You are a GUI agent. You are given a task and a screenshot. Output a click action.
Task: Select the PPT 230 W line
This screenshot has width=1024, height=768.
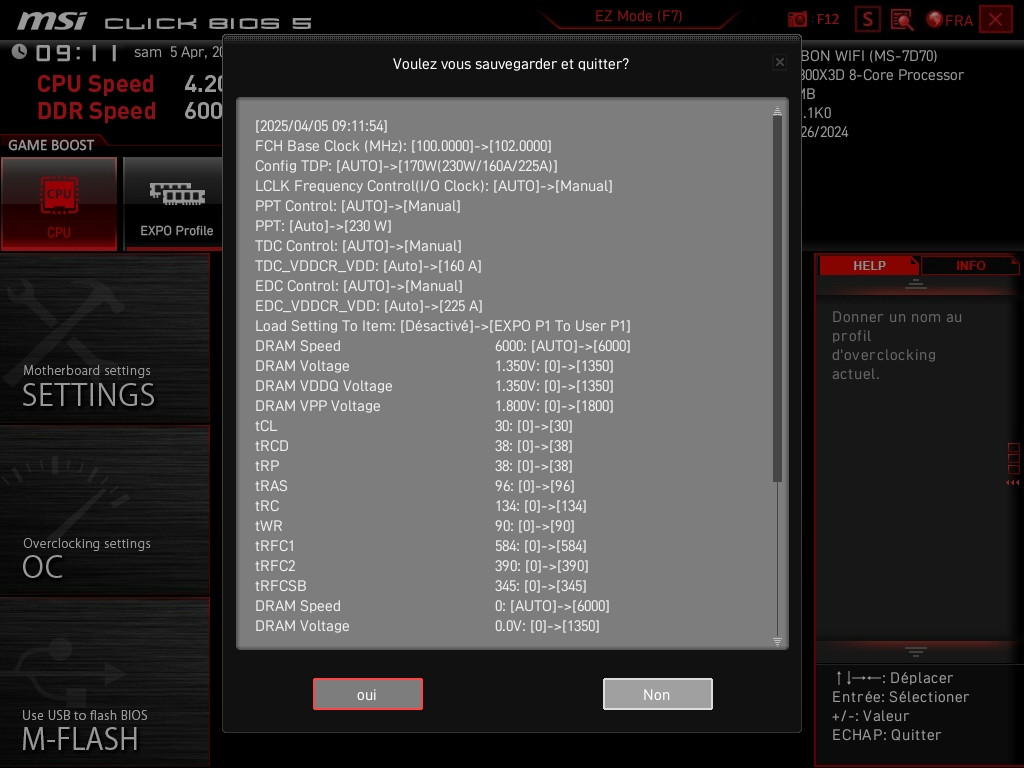pos(323,226)
